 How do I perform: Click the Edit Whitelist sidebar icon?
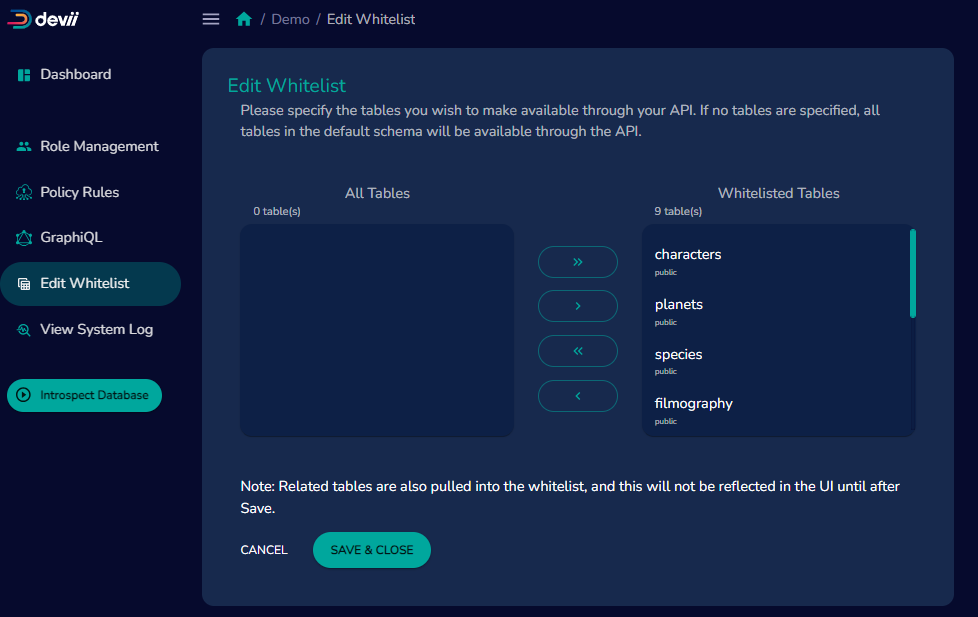(22, 284)
